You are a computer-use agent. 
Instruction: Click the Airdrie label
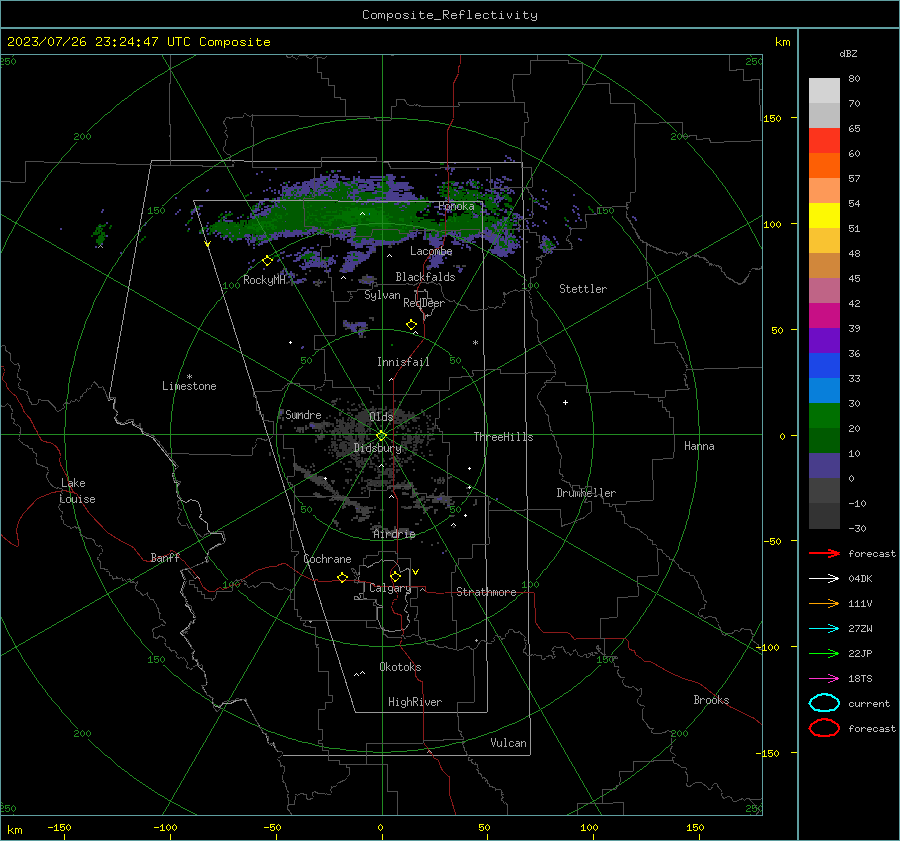[x=394, y=534]
